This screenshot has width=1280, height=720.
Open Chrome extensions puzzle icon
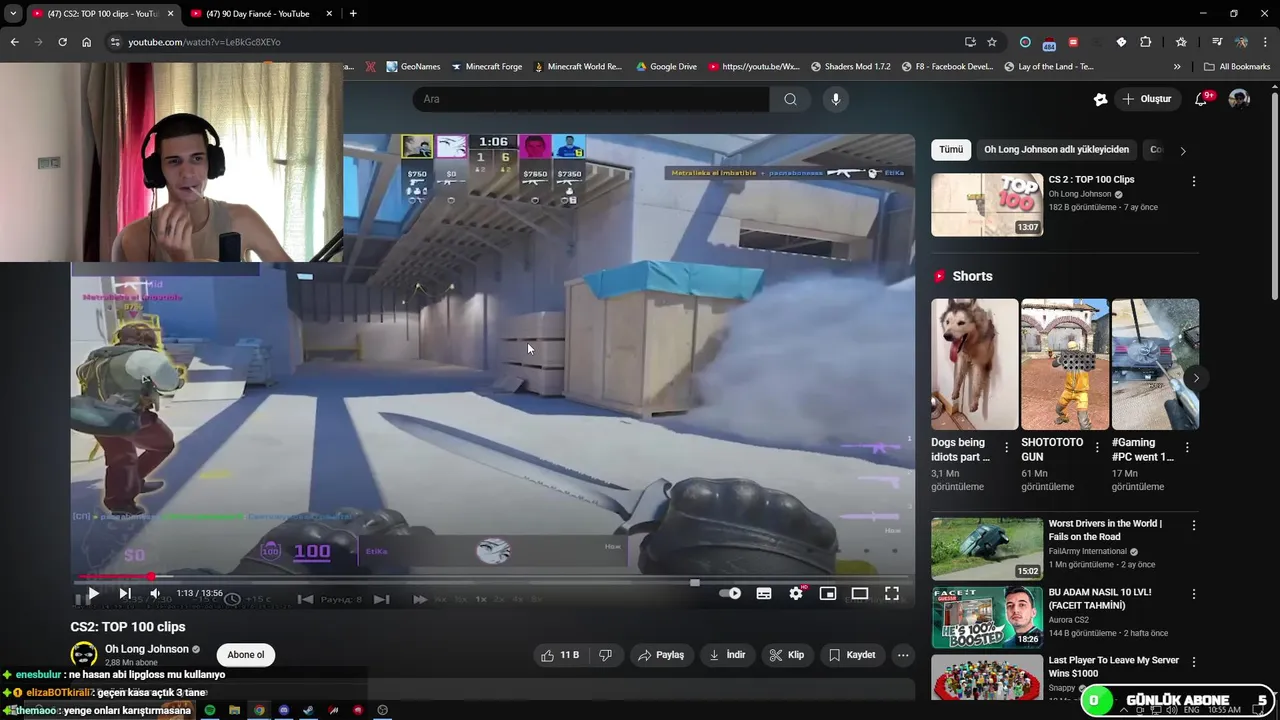click(x=1146, y=42)
